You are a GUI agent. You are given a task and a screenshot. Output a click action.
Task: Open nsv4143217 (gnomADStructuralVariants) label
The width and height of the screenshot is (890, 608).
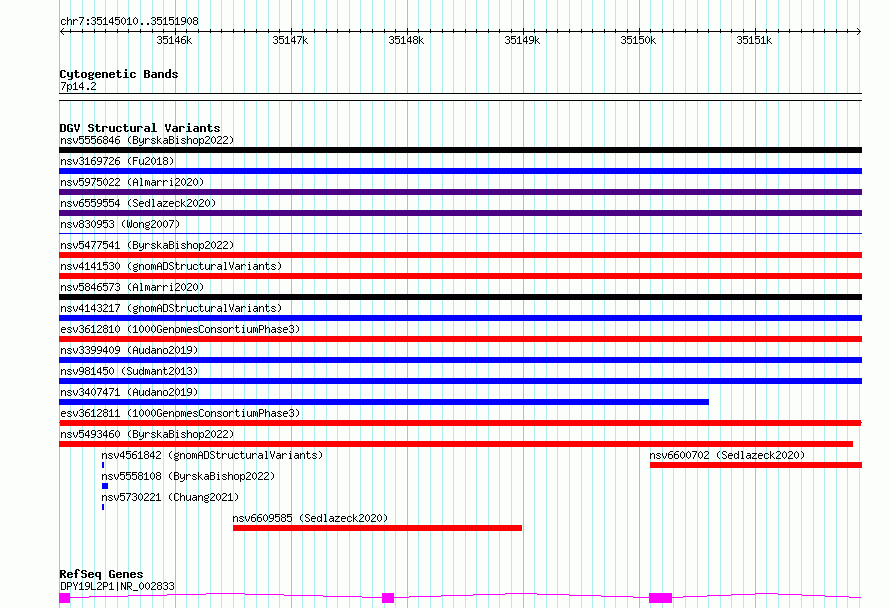(171, 308)
